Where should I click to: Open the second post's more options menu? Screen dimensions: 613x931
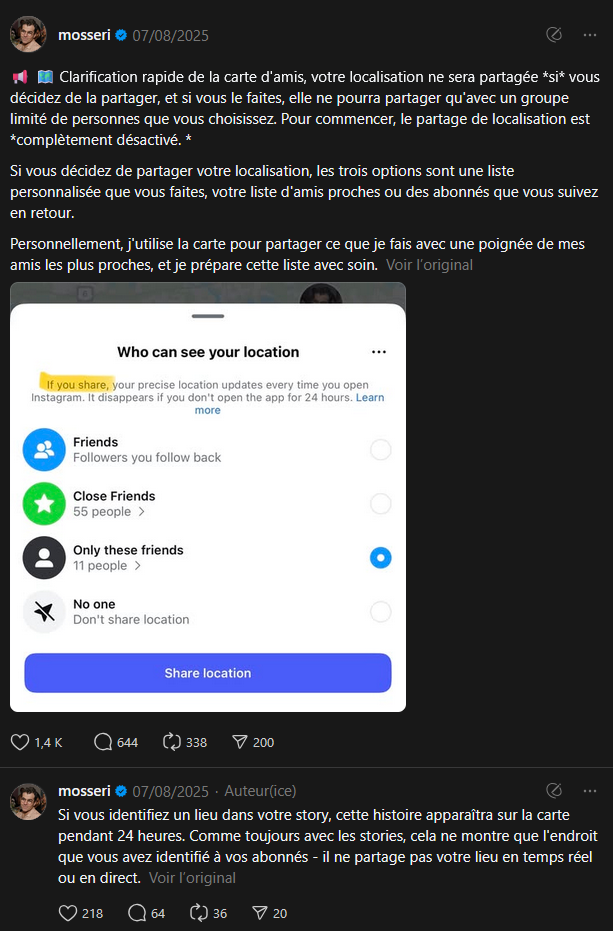[590, 791]
